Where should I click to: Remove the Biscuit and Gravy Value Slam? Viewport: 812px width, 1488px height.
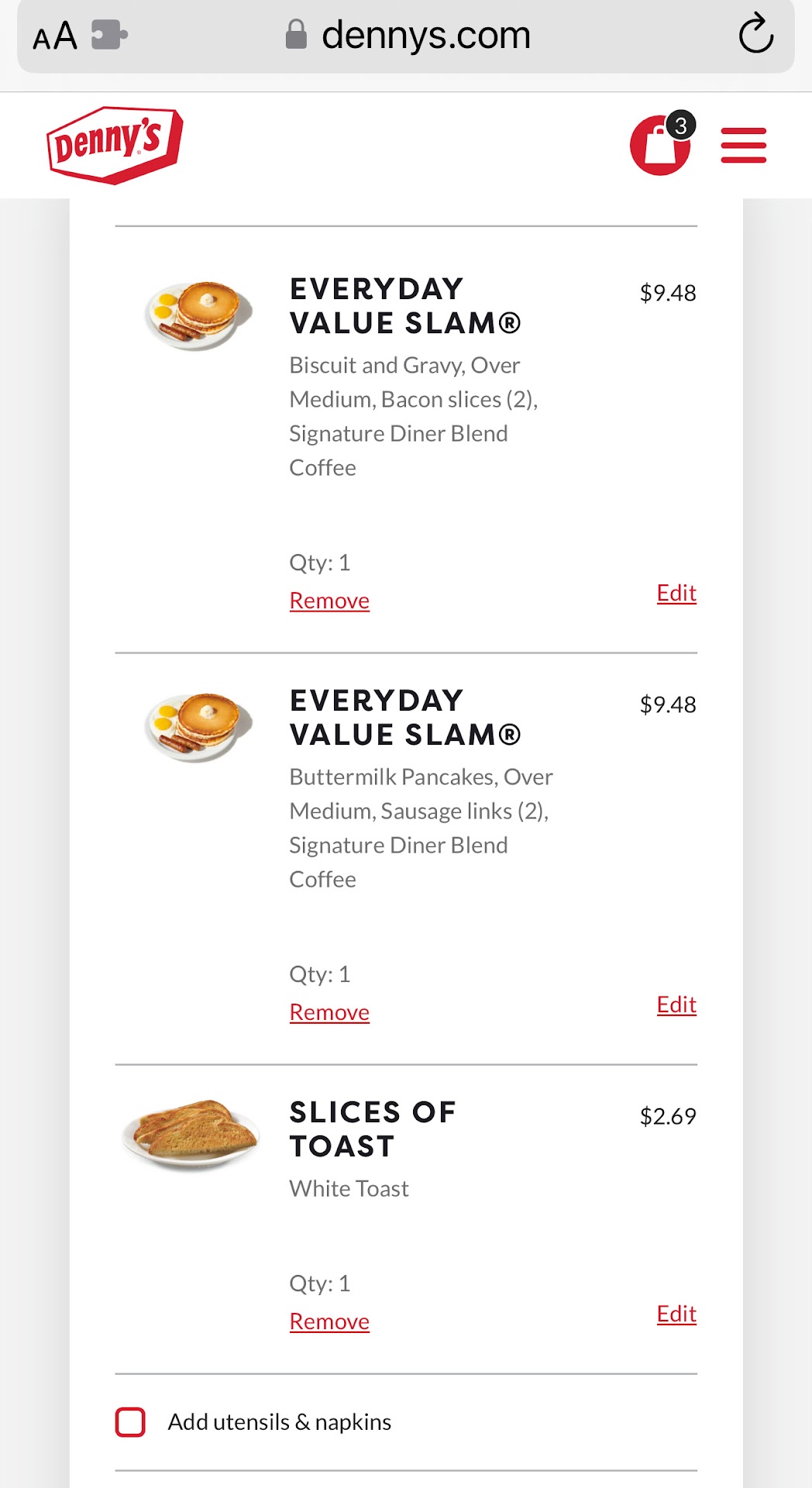pyautogui.click(x=329, y=601)
